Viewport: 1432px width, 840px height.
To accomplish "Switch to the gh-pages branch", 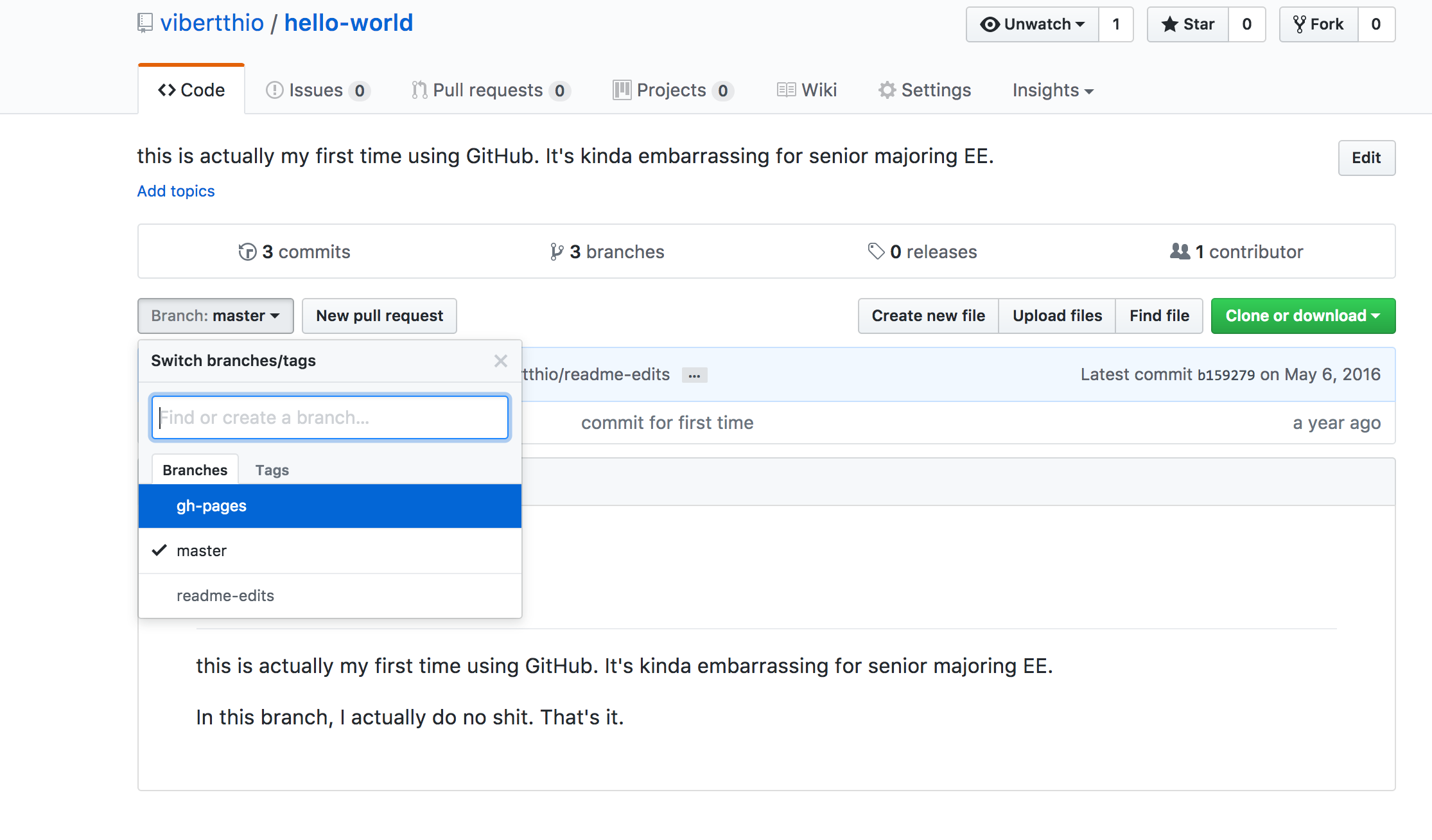I will [x=212, y=506].
